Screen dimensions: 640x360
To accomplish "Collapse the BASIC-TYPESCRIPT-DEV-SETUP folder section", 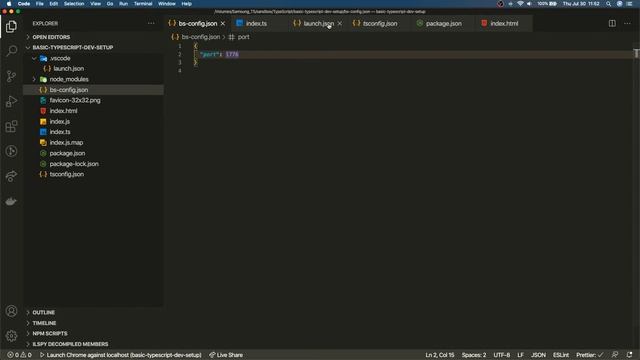I will pos(73,48).
